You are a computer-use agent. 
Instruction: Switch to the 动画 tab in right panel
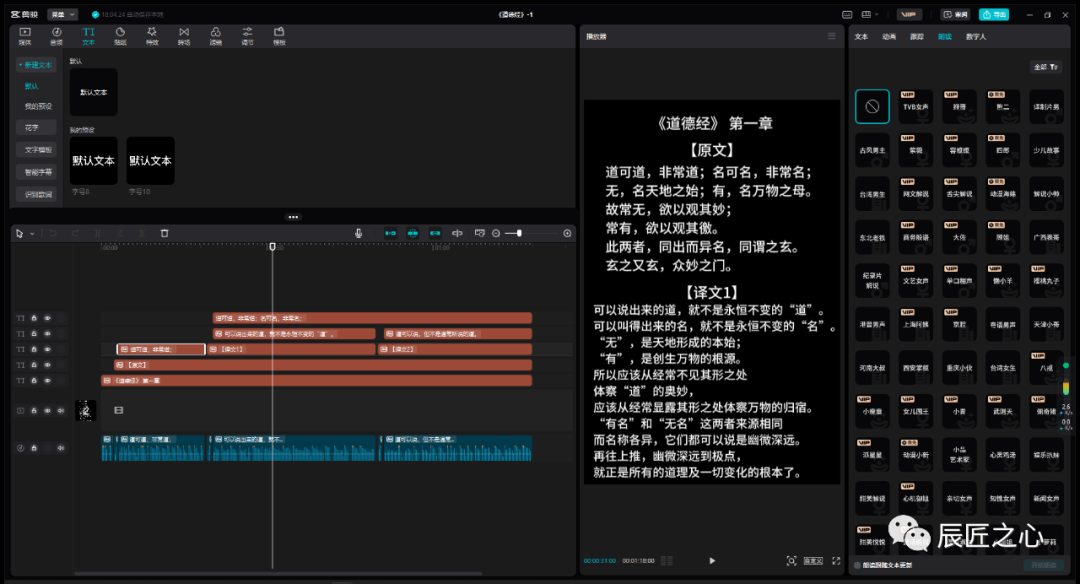click(x=889, y=36)
